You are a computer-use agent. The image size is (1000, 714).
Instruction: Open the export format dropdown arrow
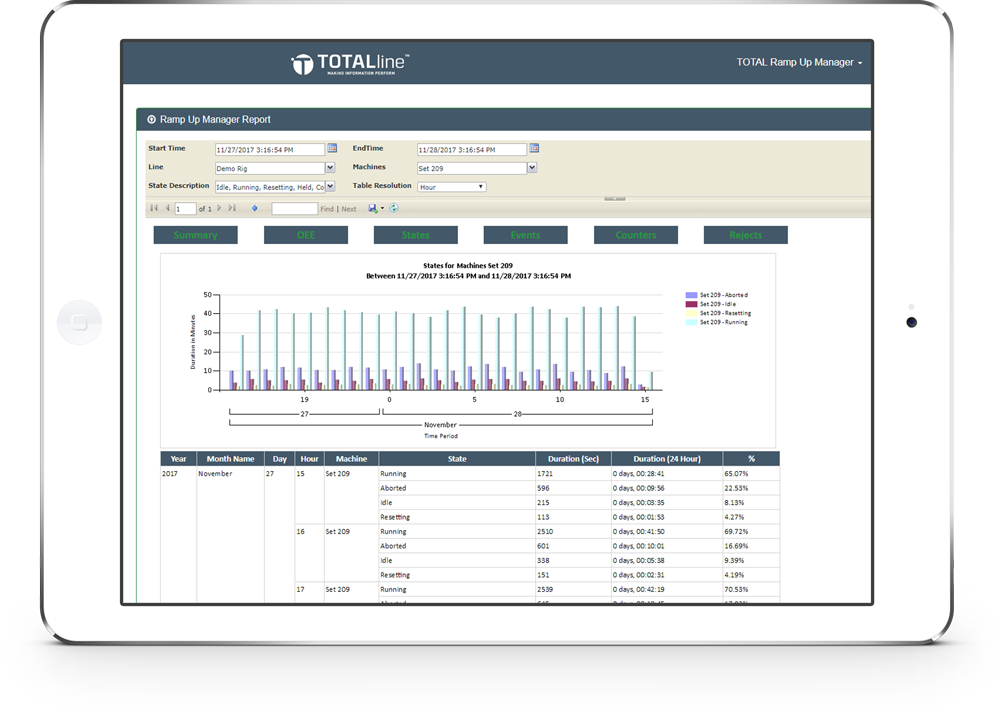382,208
